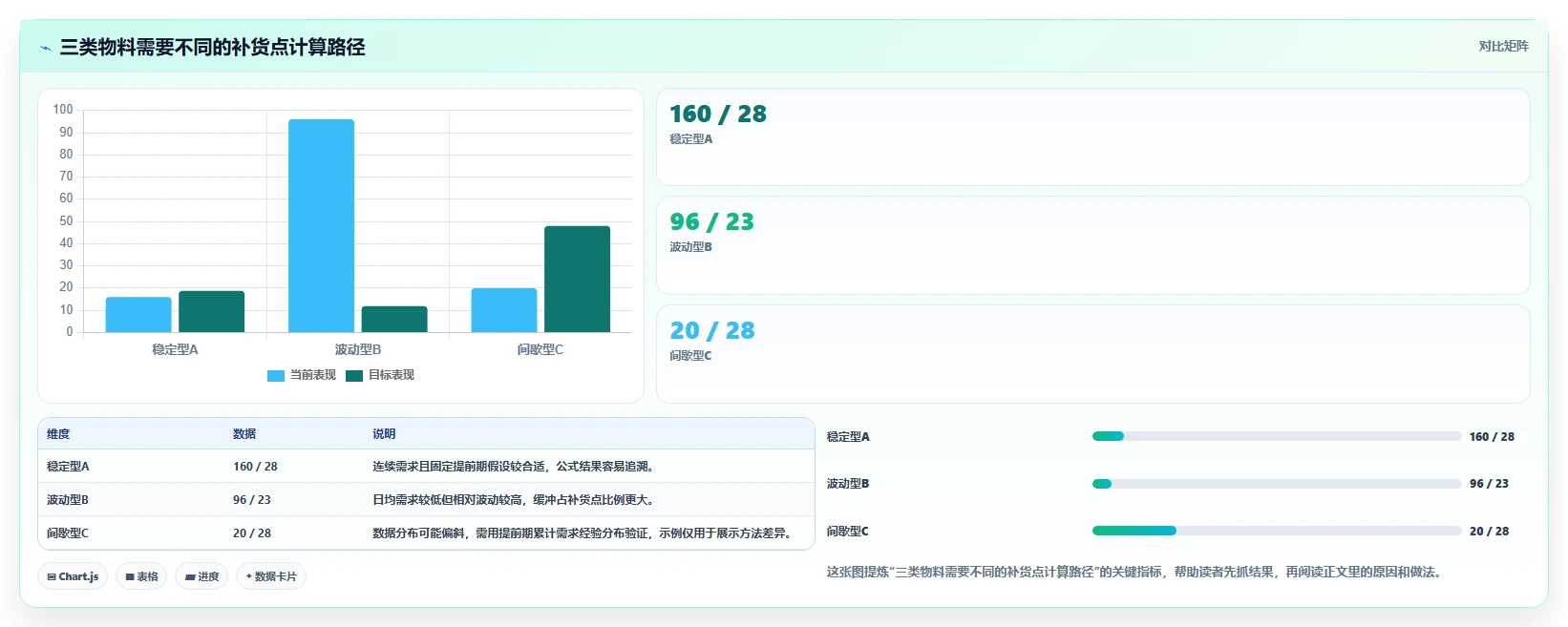Click the 96 / 23 value after progress bar
The width and height of the screenshot is (1568, 627).
(x=1489, y=484)
